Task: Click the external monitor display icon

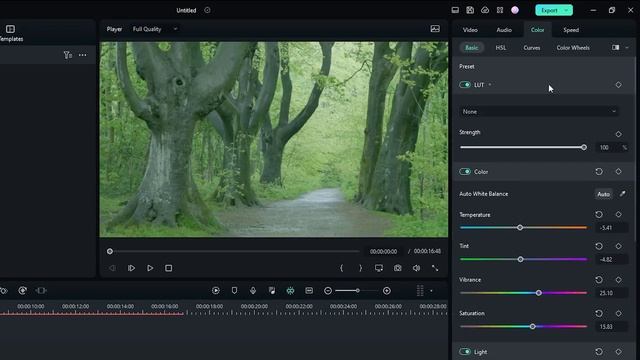Action: pos(379,268)
